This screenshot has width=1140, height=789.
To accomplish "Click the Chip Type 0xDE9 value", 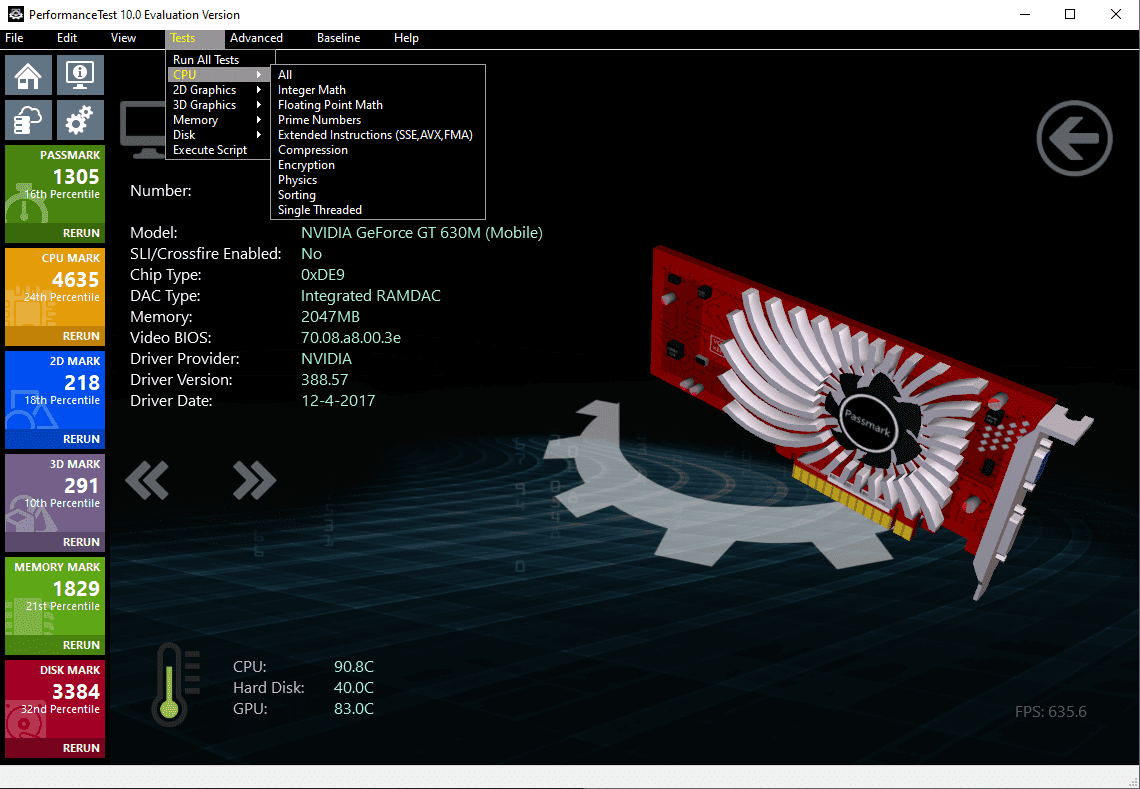I will [x=323, y=275].
